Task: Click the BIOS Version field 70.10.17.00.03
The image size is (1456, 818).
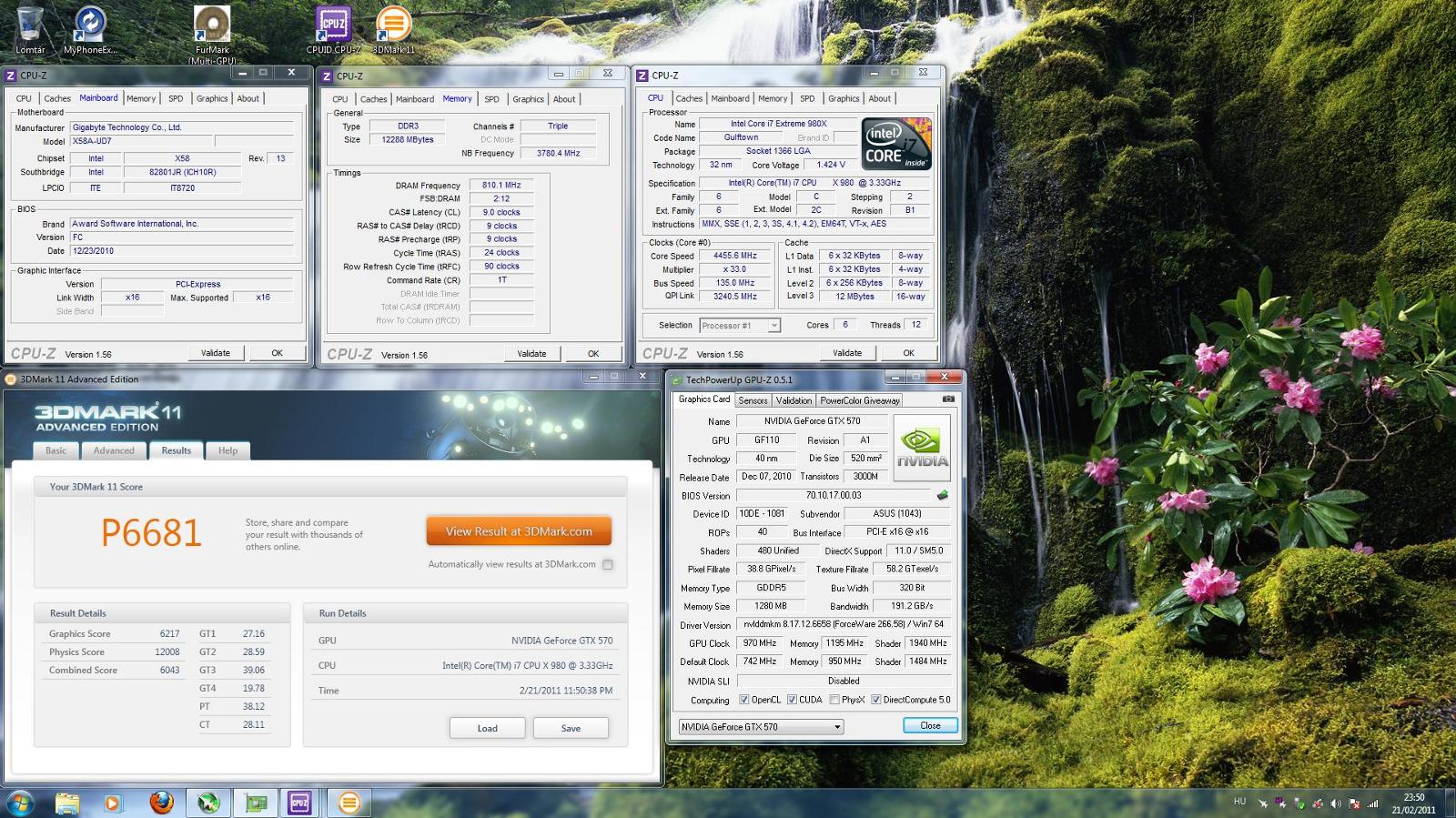Action: (833, 495)
